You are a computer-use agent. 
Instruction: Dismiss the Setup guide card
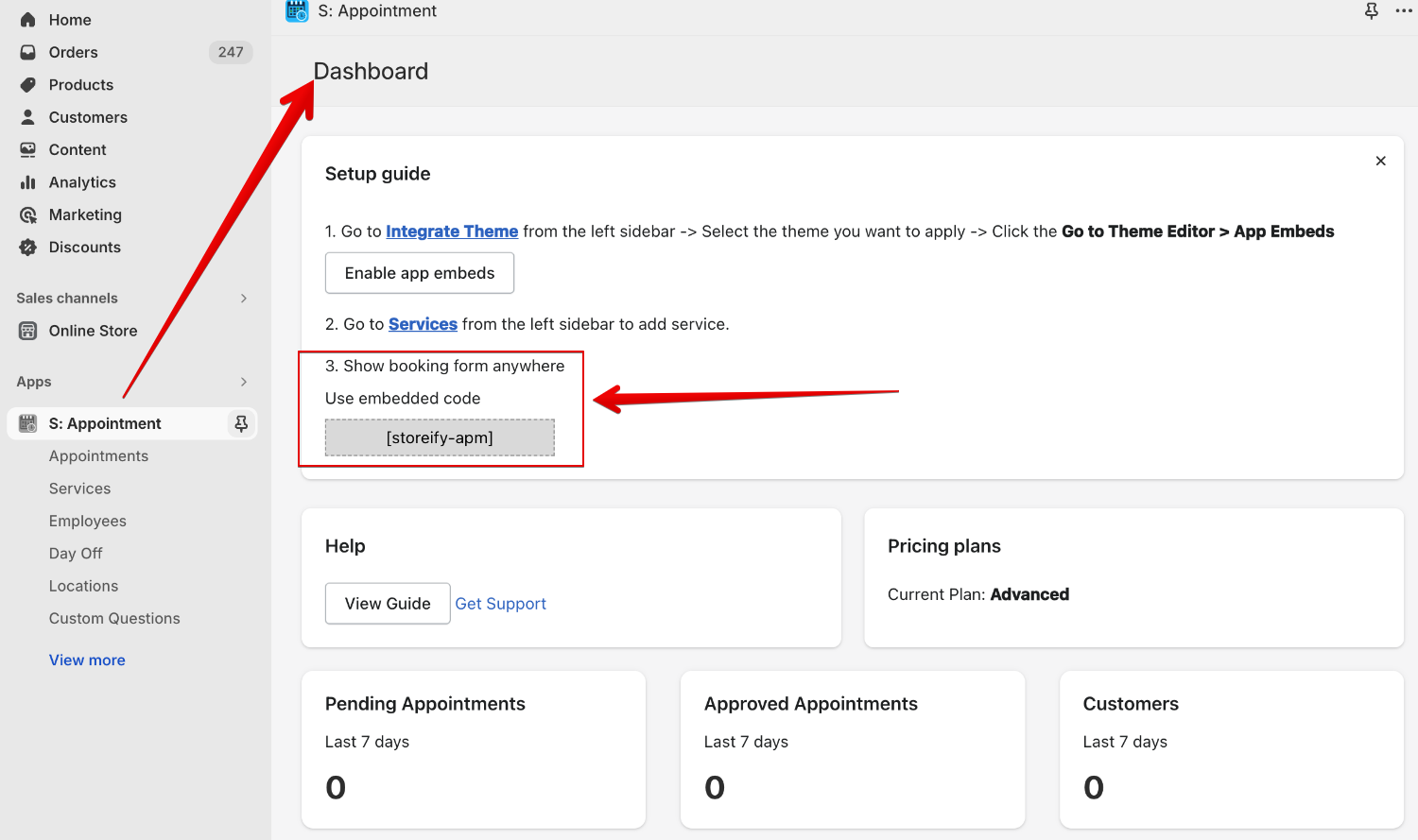[x=1380, y=162]
